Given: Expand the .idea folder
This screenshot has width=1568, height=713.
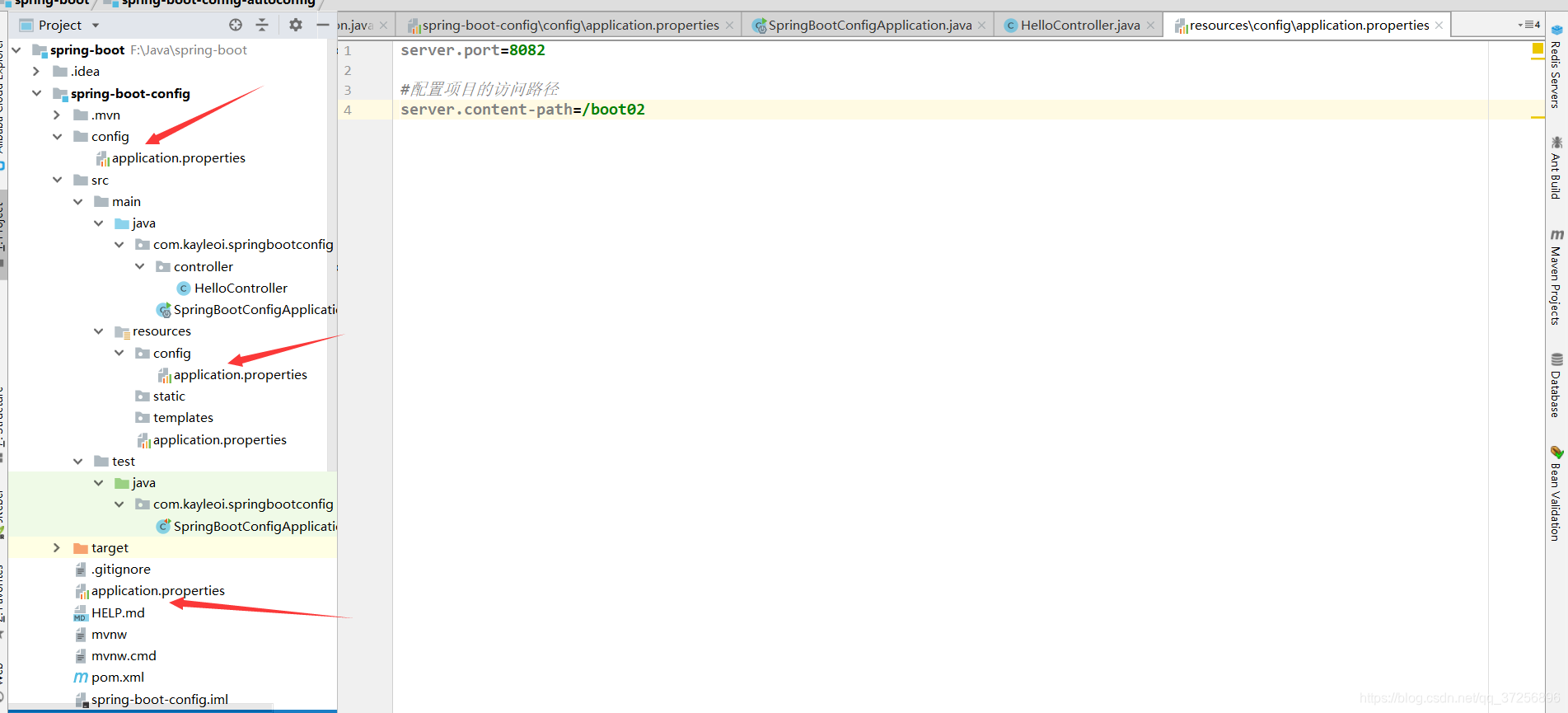Looking at the screenshot, I should pyautogui.click(x=36, y=72).
